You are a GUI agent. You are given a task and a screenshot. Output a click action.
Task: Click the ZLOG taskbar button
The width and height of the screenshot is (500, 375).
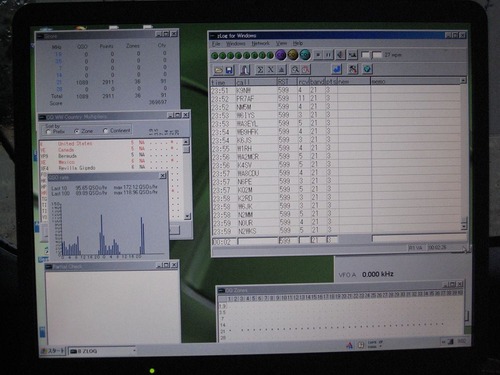coord(102,351)
